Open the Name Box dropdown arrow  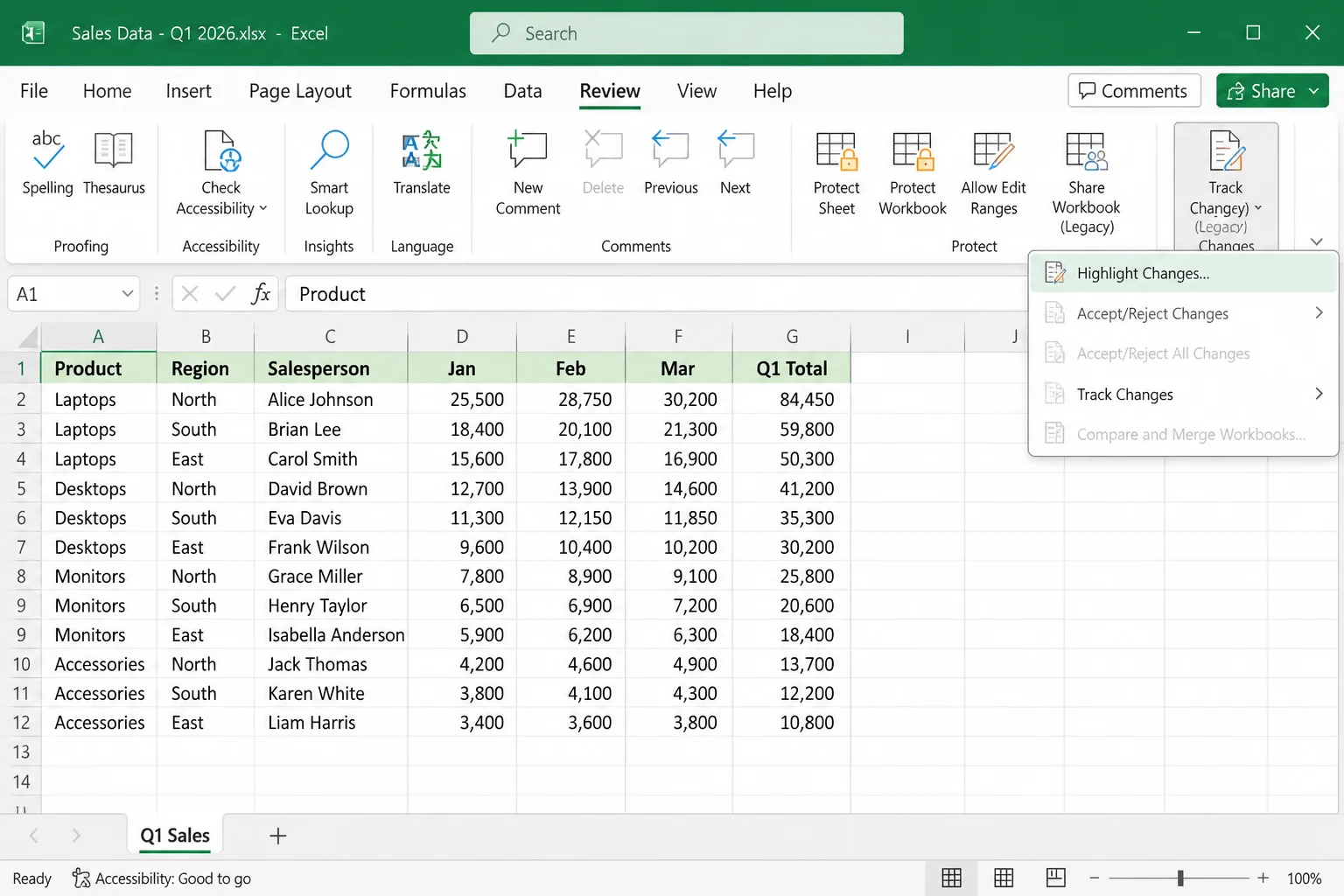[x=128, y=294]
